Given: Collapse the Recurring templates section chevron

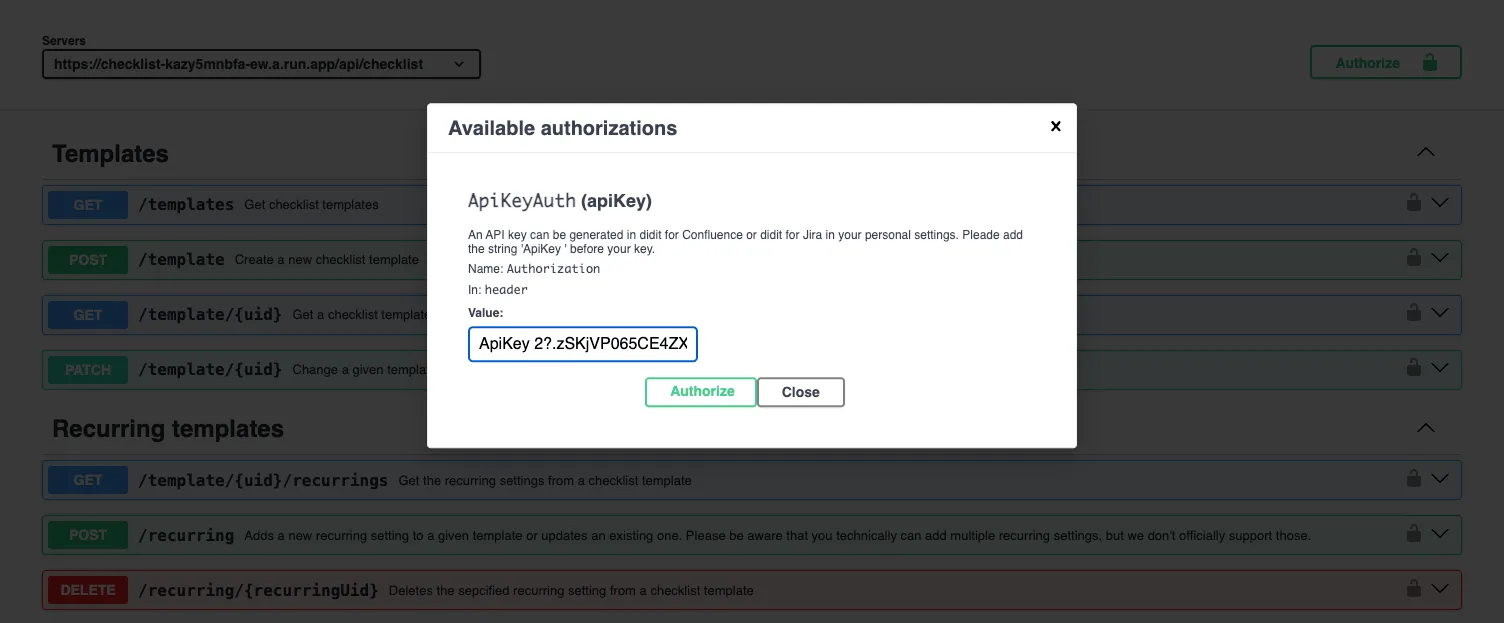Looking at the screenshot, I should (1426, 428).
